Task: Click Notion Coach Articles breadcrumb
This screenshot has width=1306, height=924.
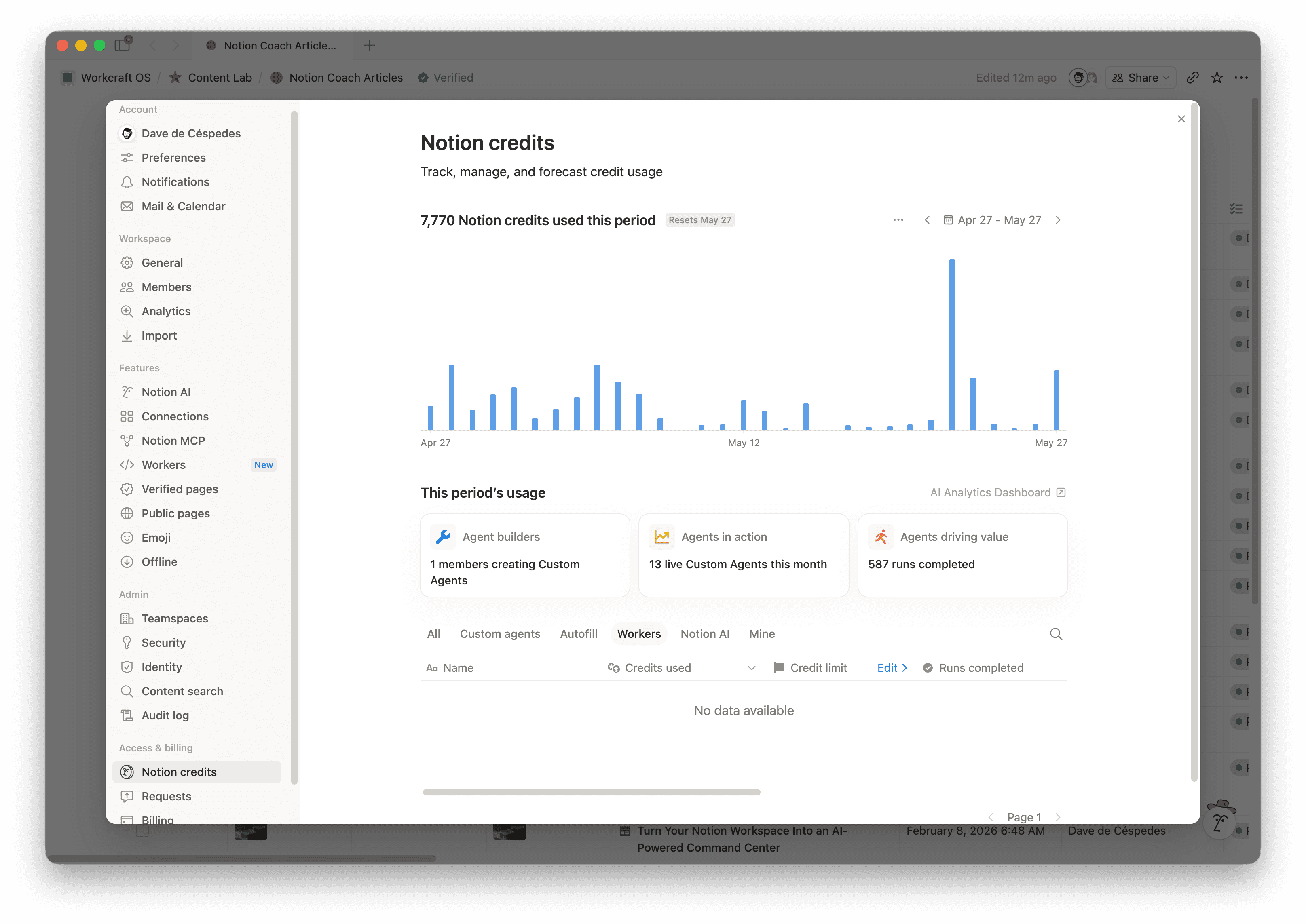Action: pos(336,78)
